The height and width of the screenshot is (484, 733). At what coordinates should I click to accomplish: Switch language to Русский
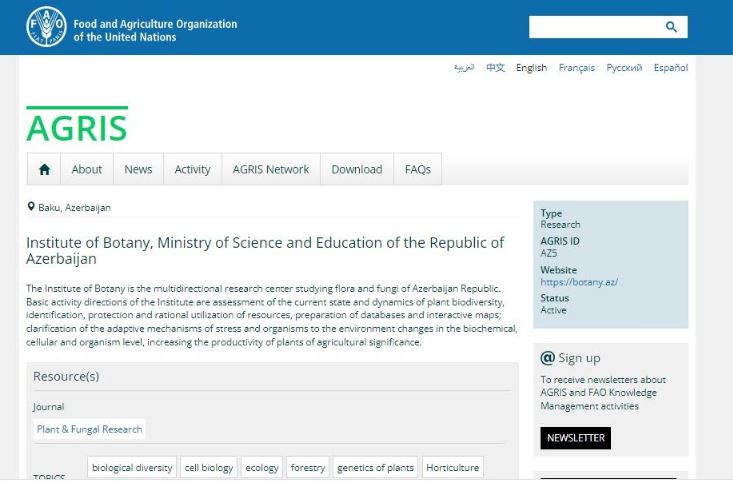pos(624,68)
